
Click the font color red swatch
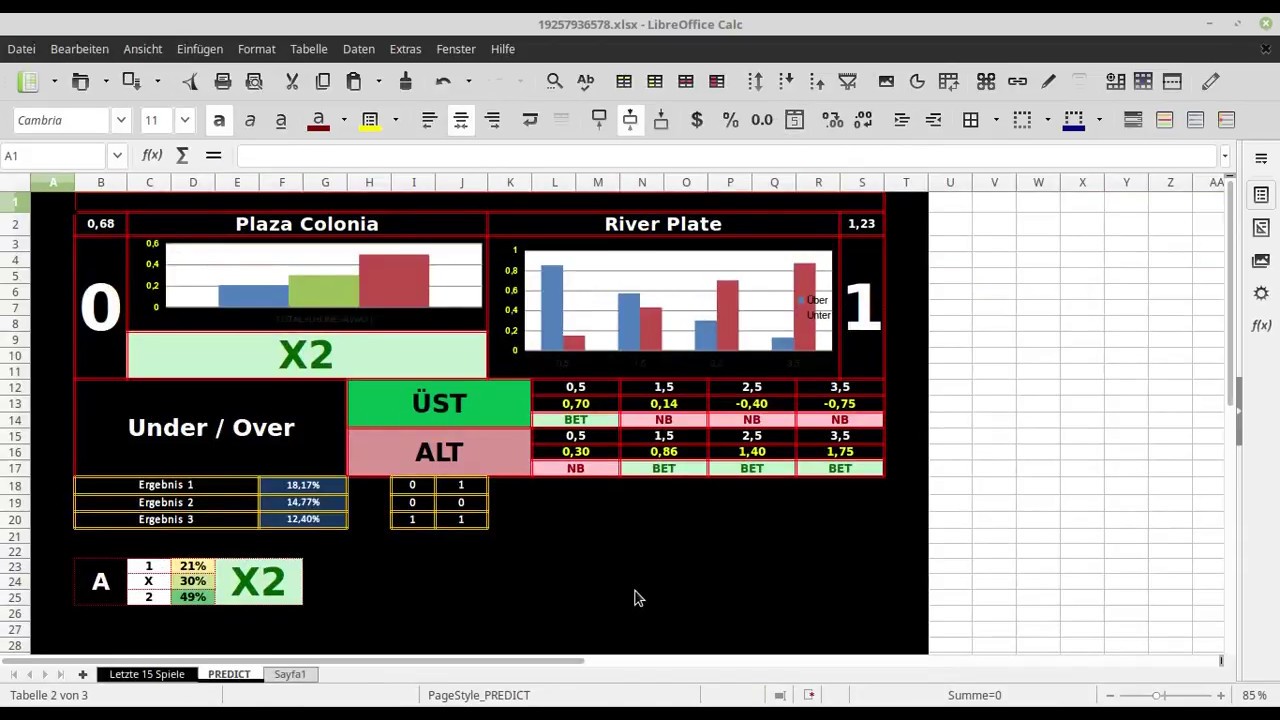[x=318, y=120]
